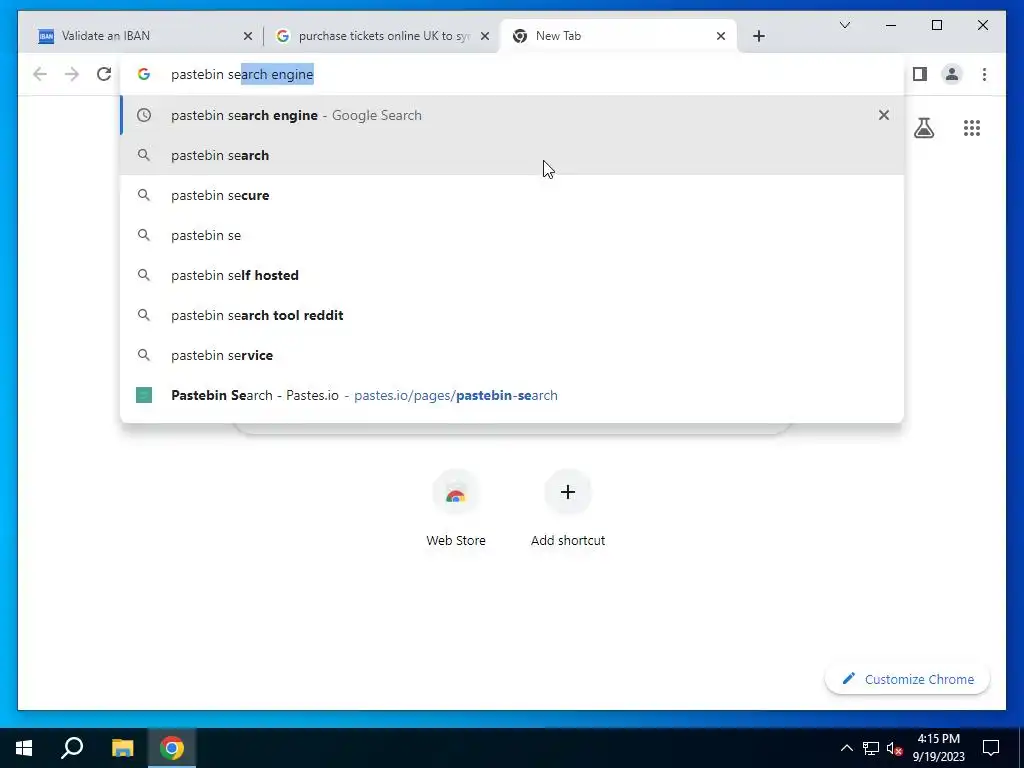Click the Add shortcut button
Image resolution: width=1024 pixels, height=768 pixels.
coord(568,509)
